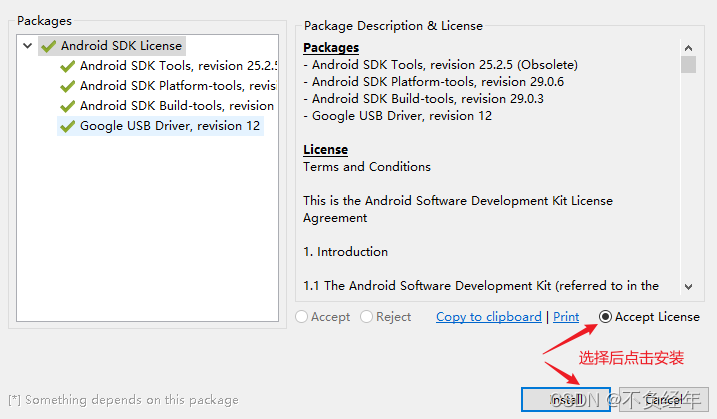Select Android SDK Build-tools row
Viewport: 717px width, 419px height.
coord(167,106)
